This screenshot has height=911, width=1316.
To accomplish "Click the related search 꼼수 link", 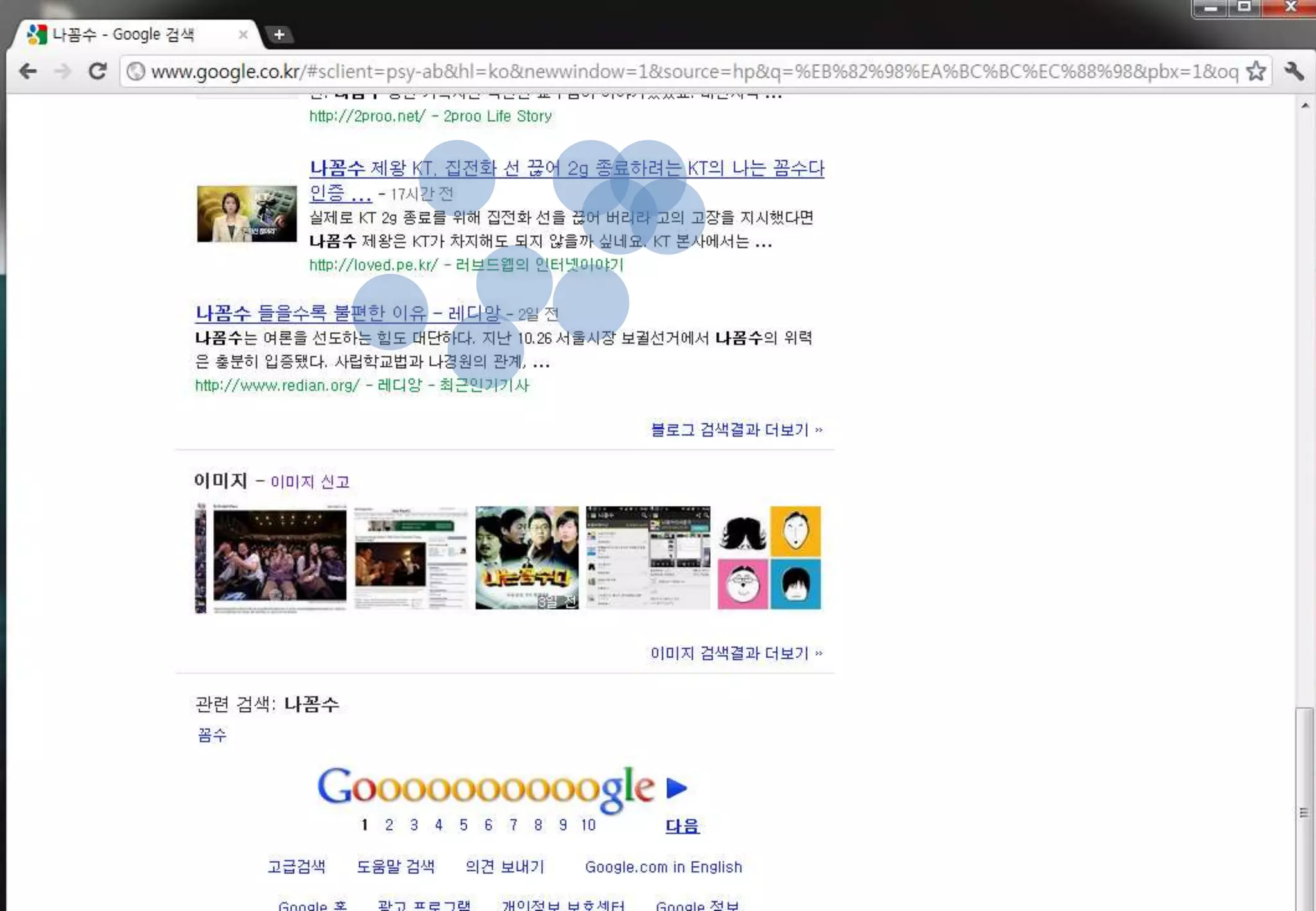I will pos(212,735).
